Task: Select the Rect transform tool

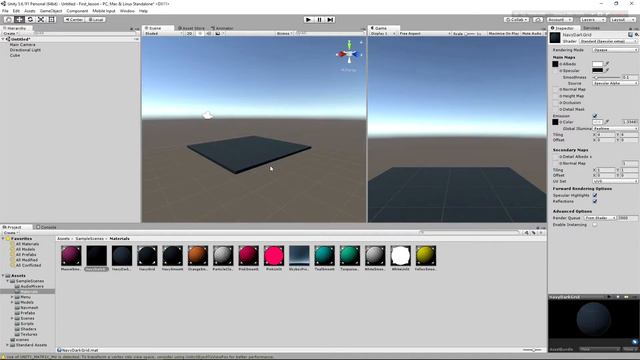Action: point(52,19)
